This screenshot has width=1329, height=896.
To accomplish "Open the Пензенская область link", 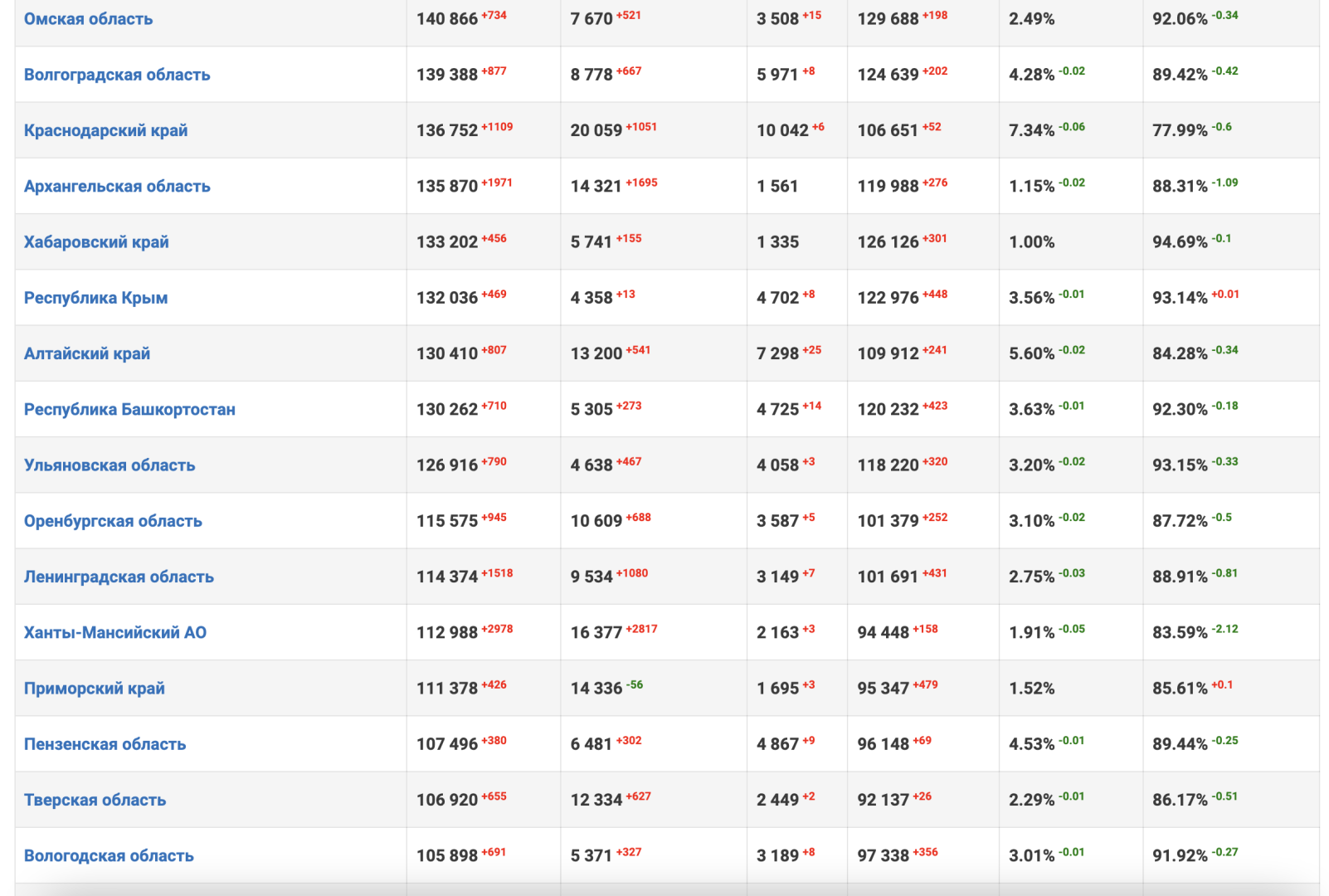I will coord(105,744).
